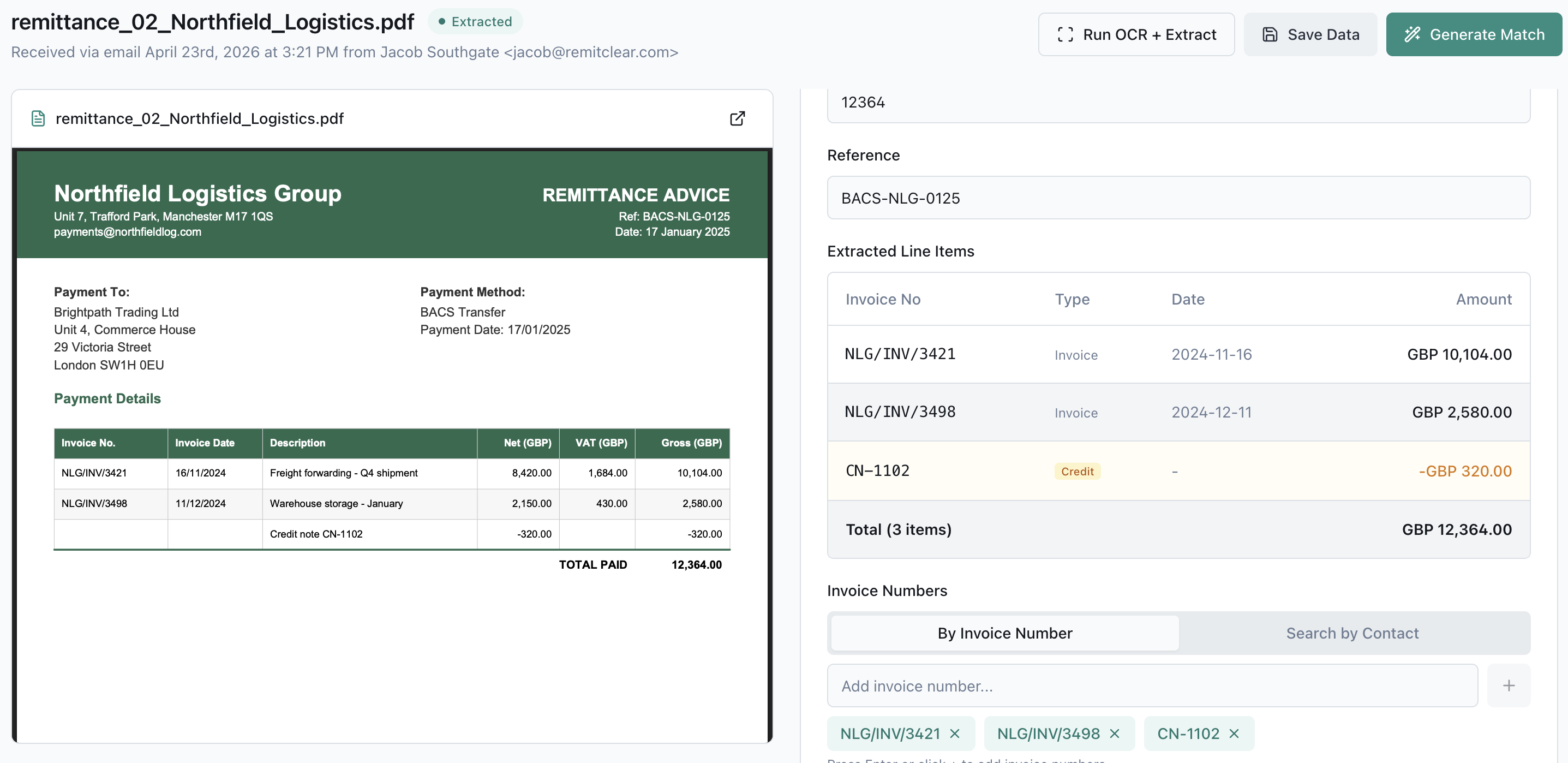Click the PDF document file icon
The width and height of the screenshot is (1568, 763).
click(38, 118)
